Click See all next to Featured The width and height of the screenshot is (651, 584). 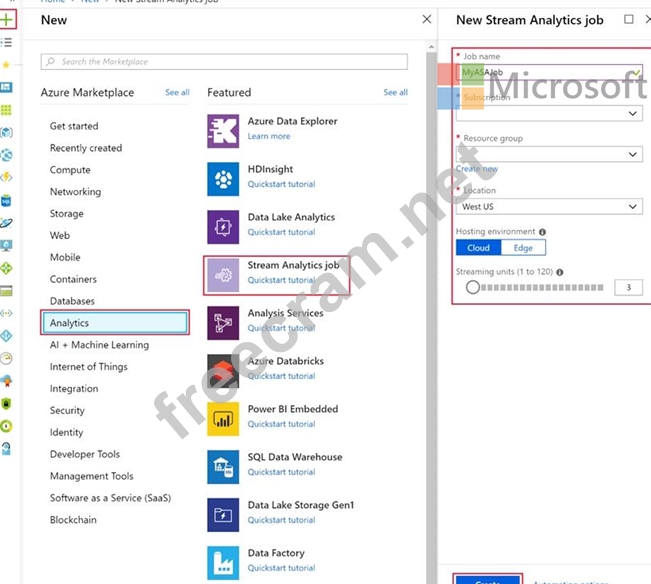(x=396, y=93)
